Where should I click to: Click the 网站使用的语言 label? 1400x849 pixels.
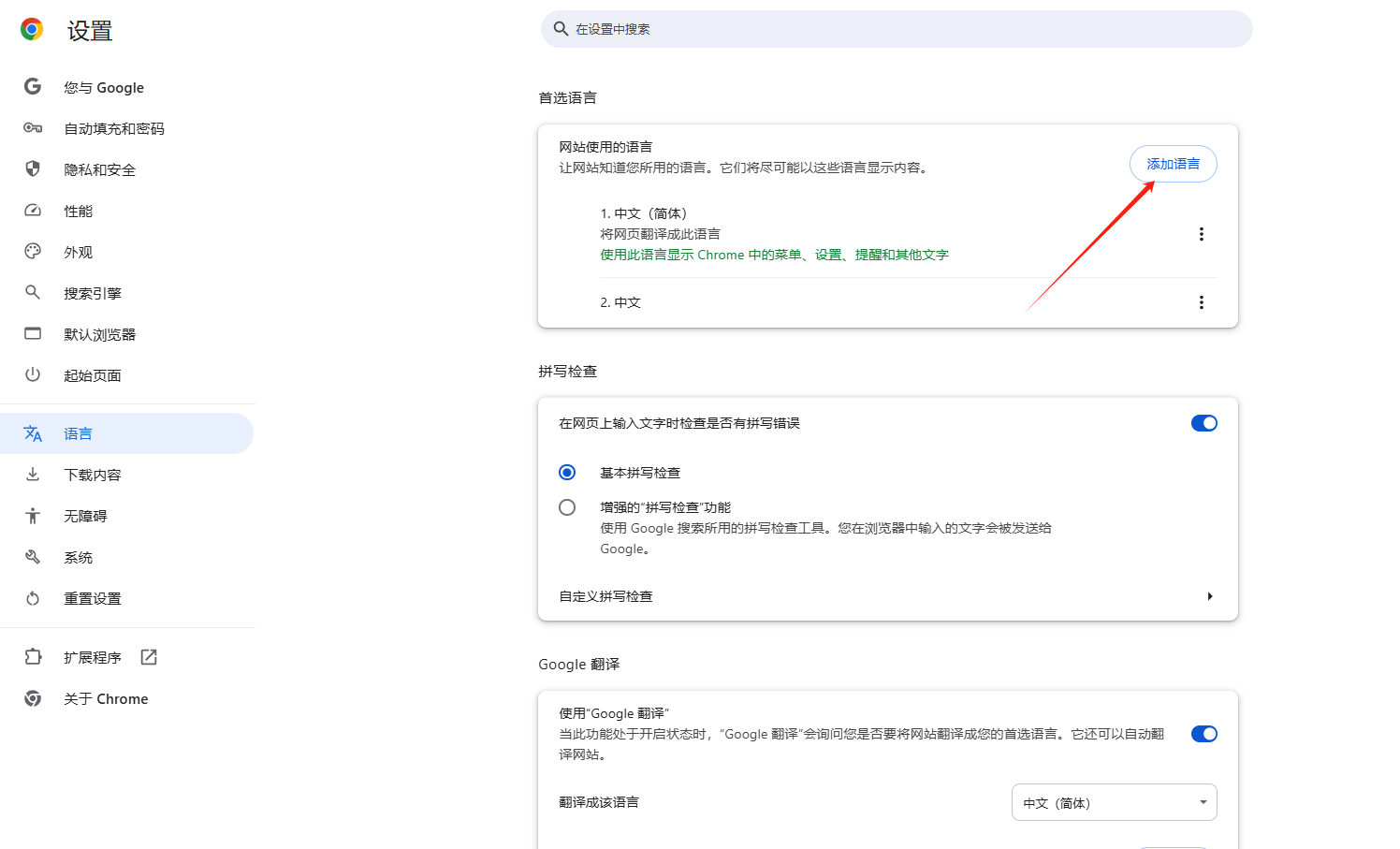point(605,147)
